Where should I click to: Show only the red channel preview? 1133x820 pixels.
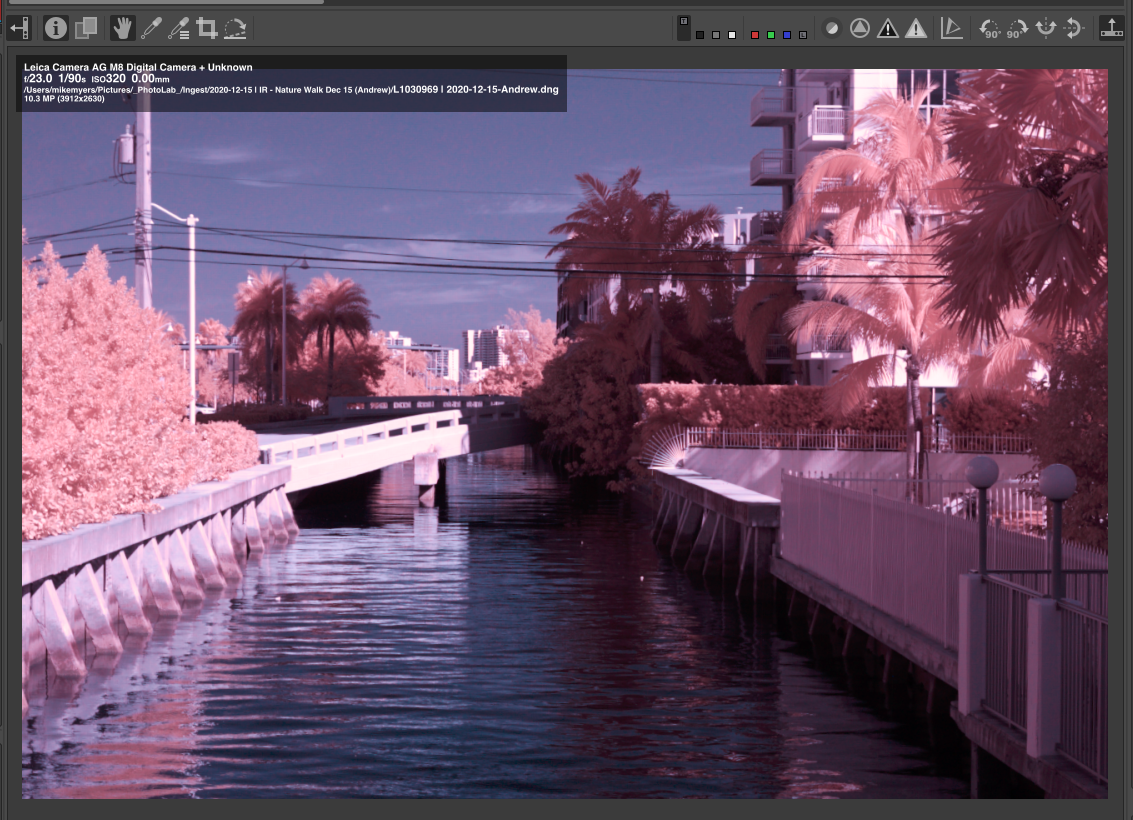pyautogui.click(x=755, y=35)
